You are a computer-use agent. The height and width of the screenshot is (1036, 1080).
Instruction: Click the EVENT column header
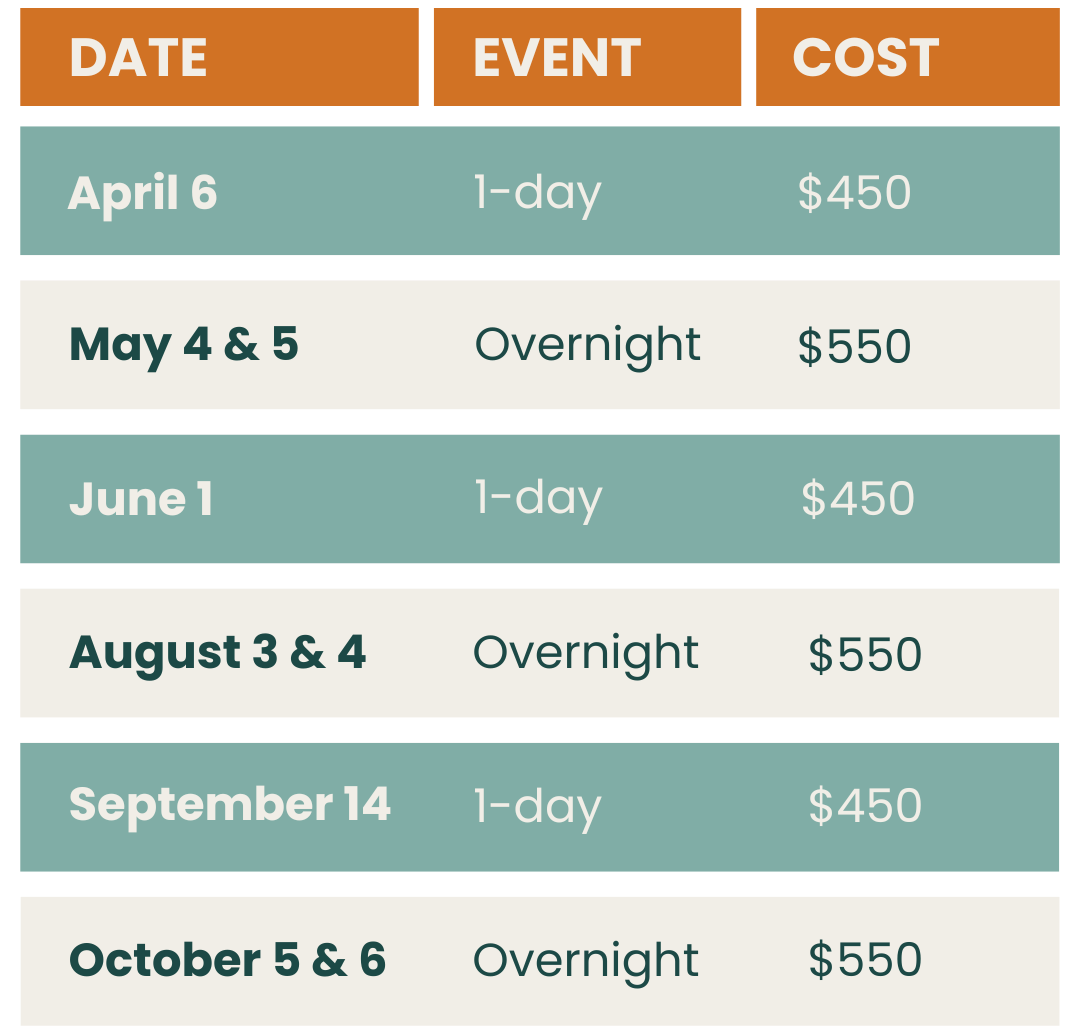click(x=588, y=57)
